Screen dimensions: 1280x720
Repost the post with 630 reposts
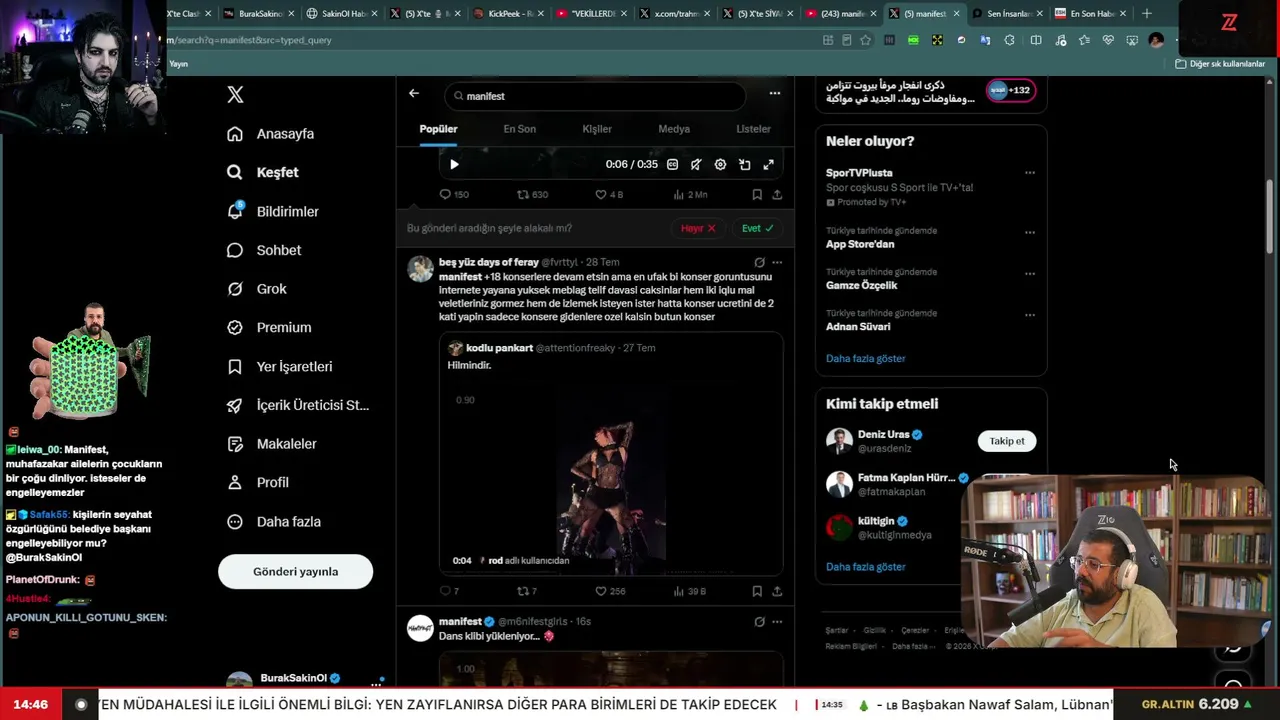(x=532, y=194)
